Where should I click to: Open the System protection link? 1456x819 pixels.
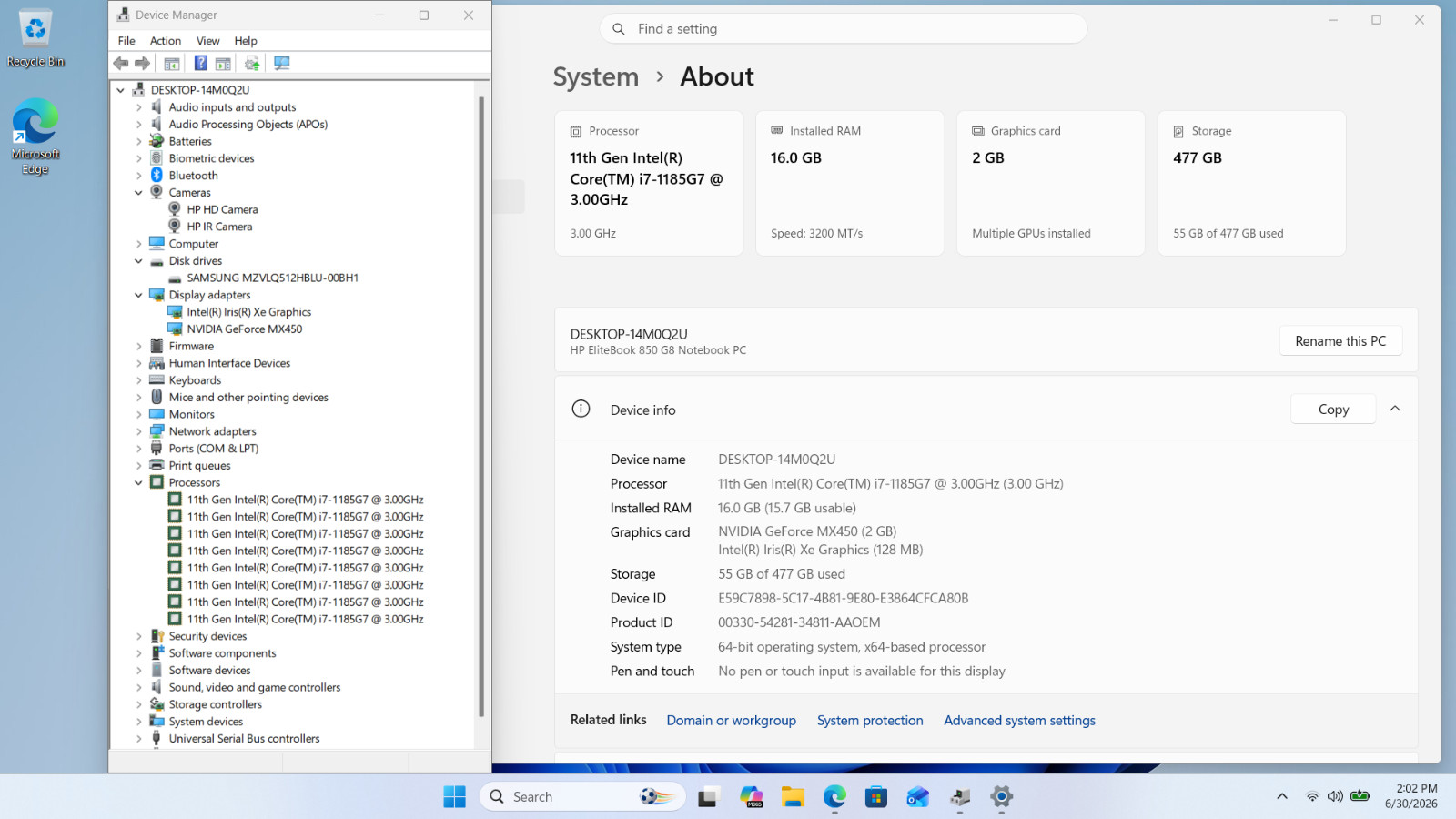870,721
